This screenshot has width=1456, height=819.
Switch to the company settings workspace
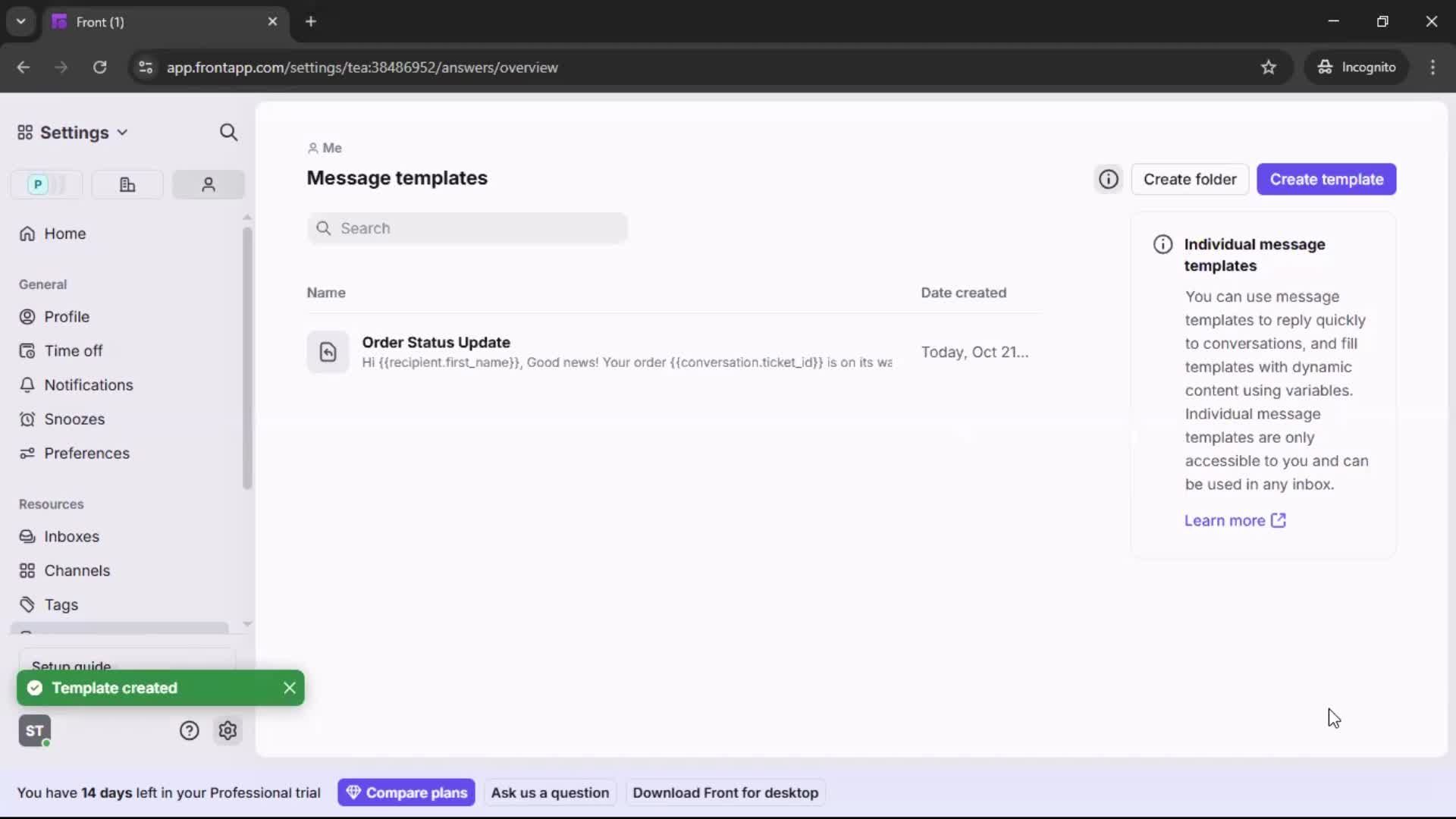pyautogui.click(x=127, y=184)
